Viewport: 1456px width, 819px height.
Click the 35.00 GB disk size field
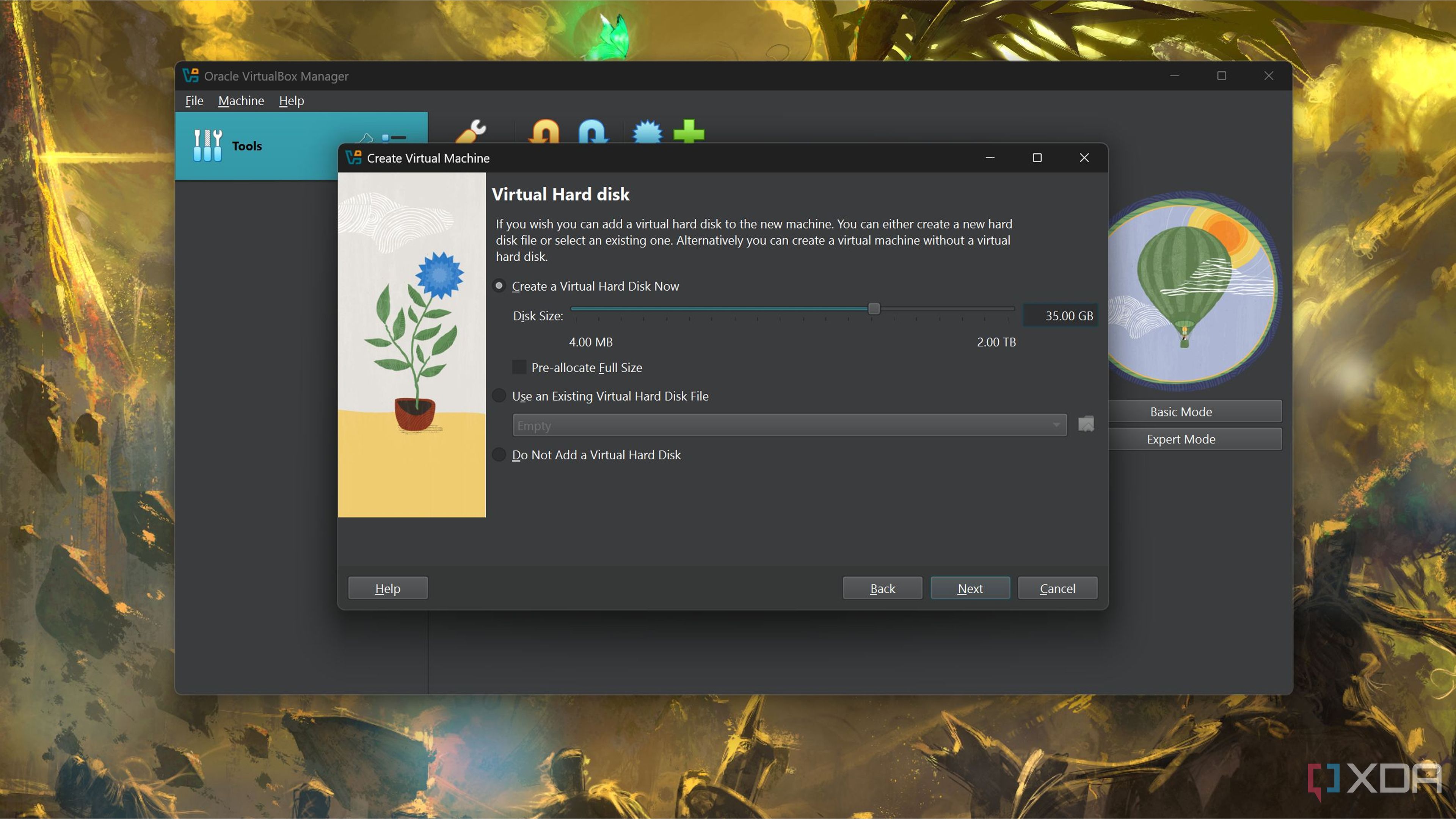tap(1061, 316)
